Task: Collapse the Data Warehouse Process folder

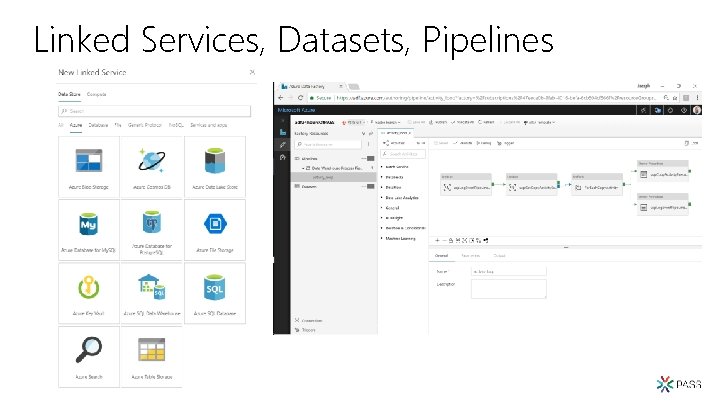Action: pos(303,169)
